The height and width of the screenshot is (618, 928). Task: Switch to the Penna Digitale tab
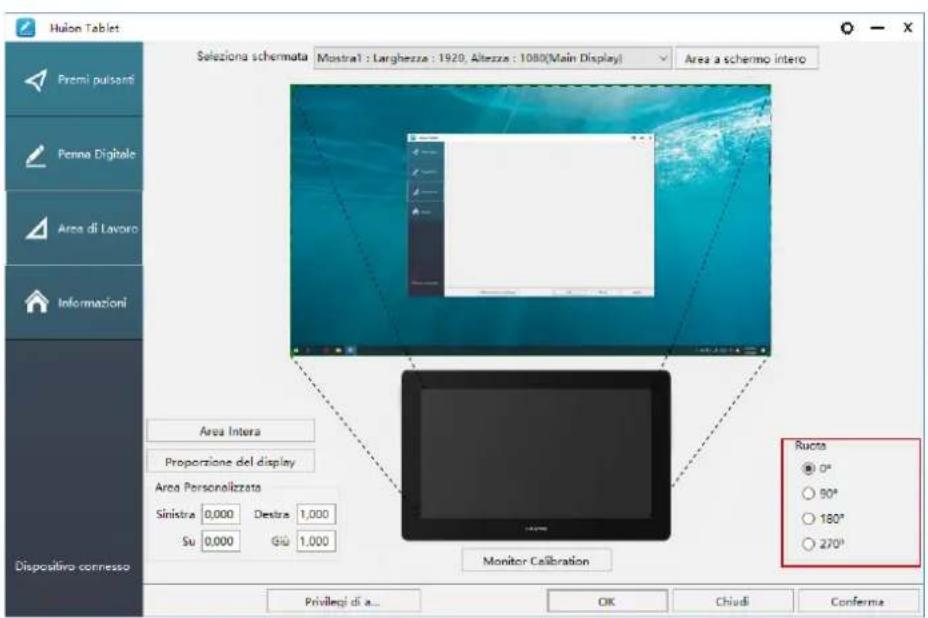point(75,154)
